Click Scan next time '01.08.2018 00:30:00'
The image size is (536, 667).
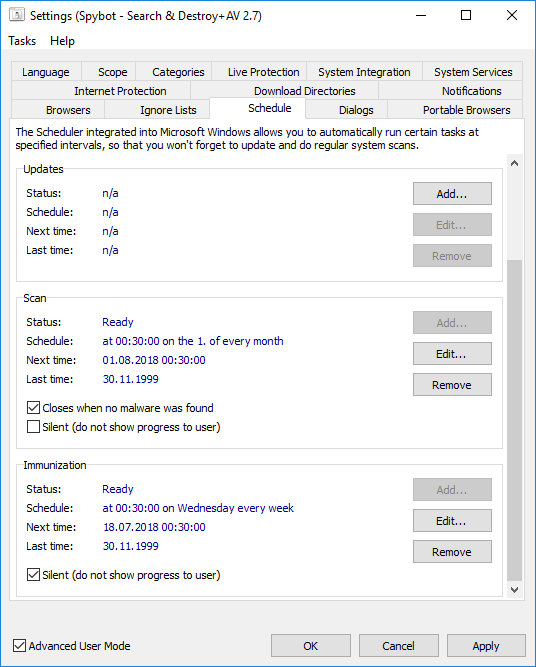[154, 360]
